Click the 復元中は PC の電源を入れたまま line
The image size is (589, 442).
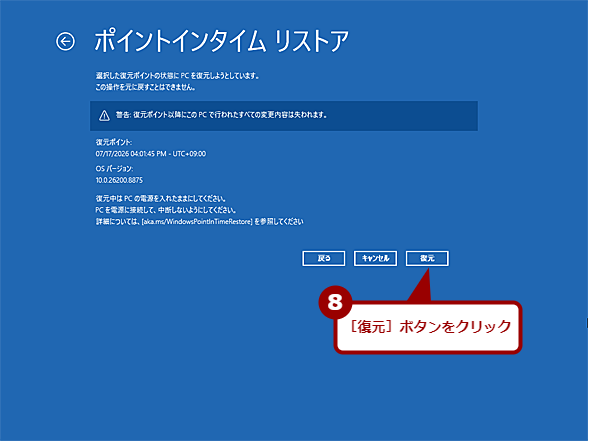pyautogui.click(x=160, y=199)
